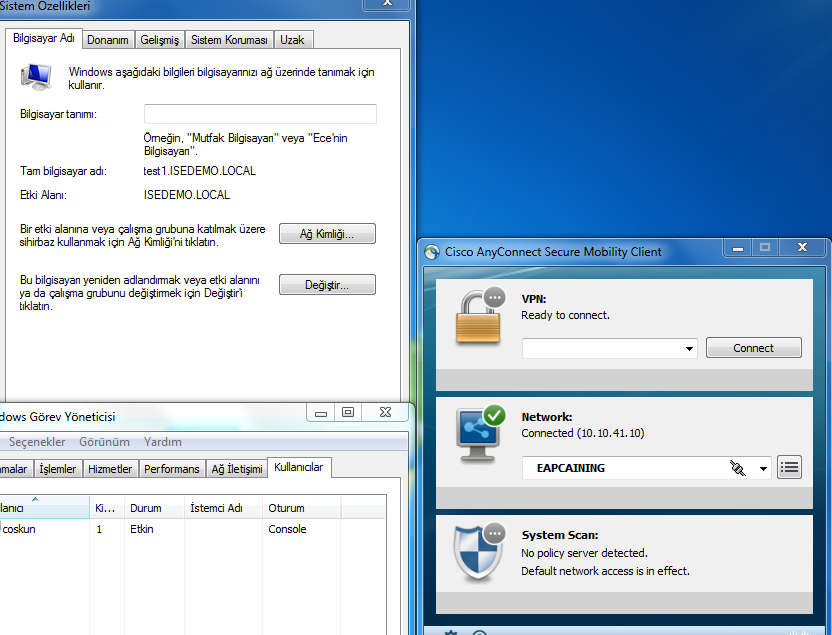
Task: Open the İşlemler tab in Task Manager
Action: (58, 469)
